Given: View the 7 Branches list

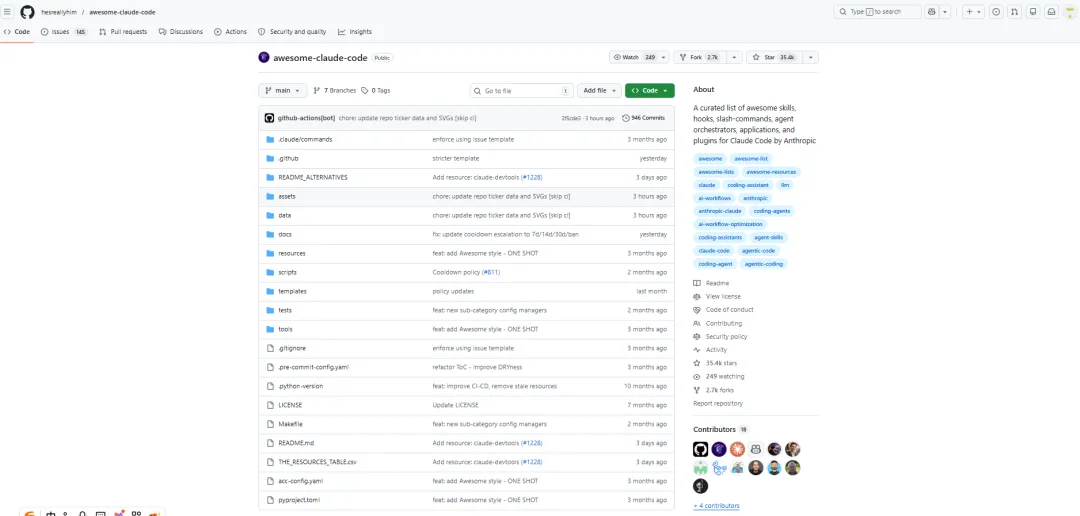Looking at the screenshot, I should pyautogui.click(x=335, y=90).
